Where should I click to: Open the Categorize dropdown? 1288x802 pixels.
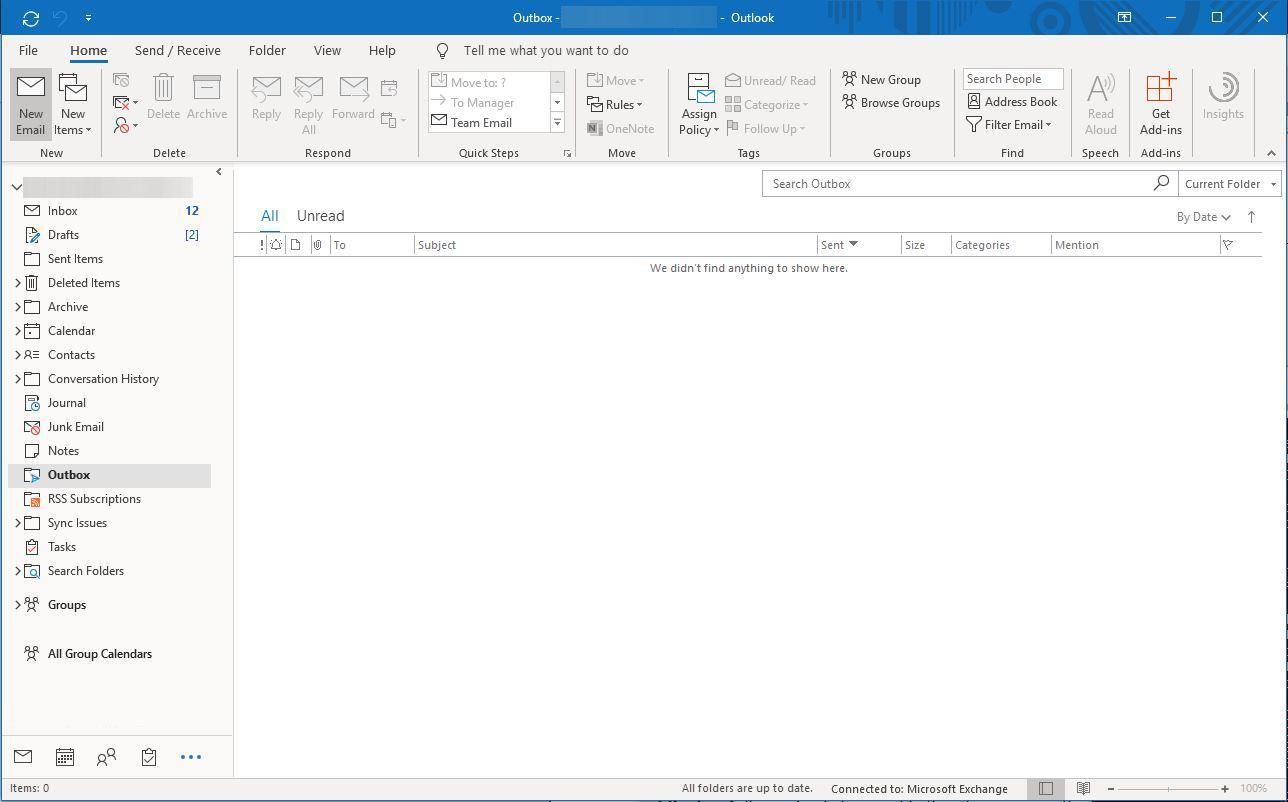click(766, 105)
